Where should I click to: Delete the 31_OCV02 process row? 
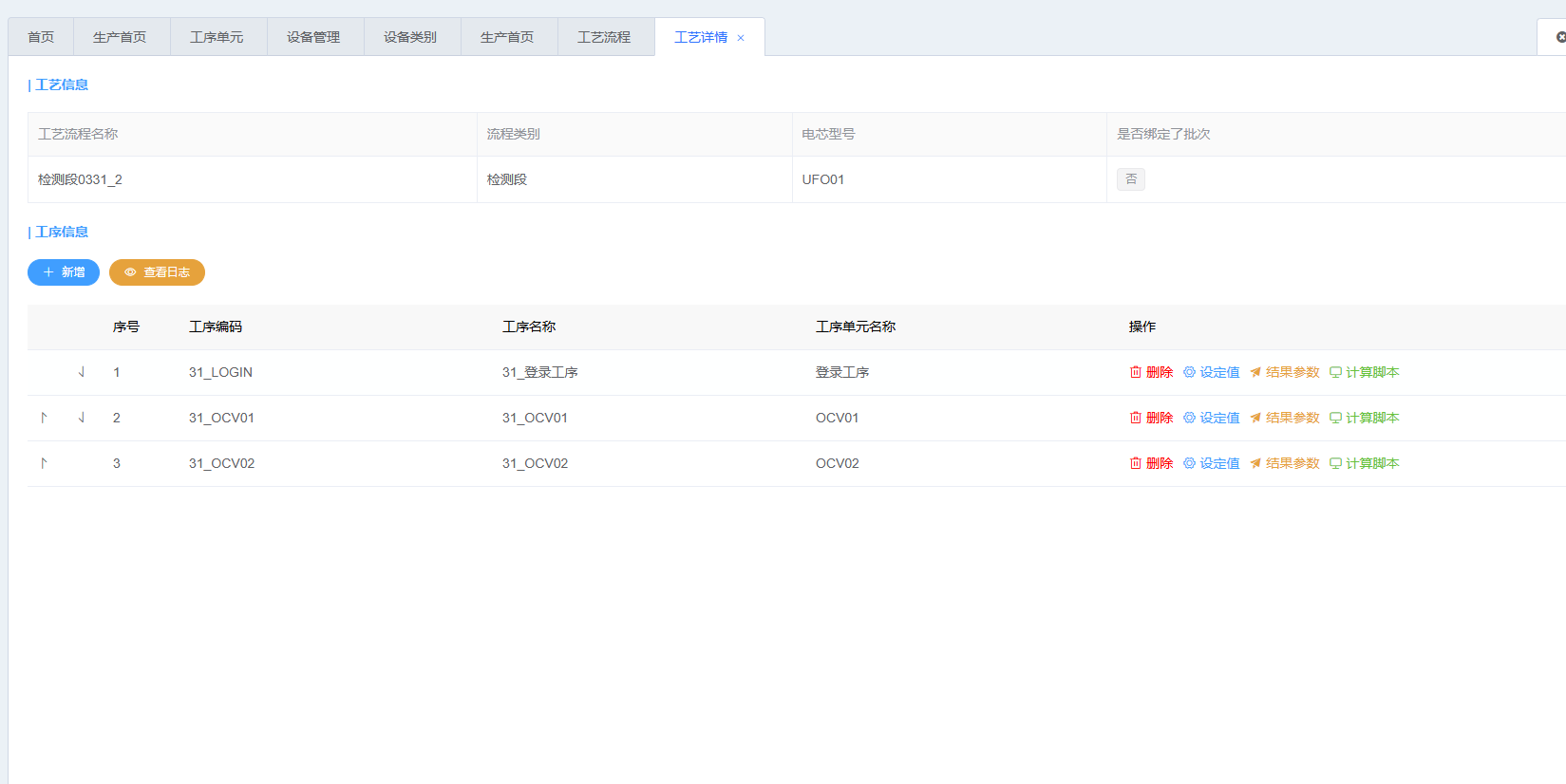1151,463
